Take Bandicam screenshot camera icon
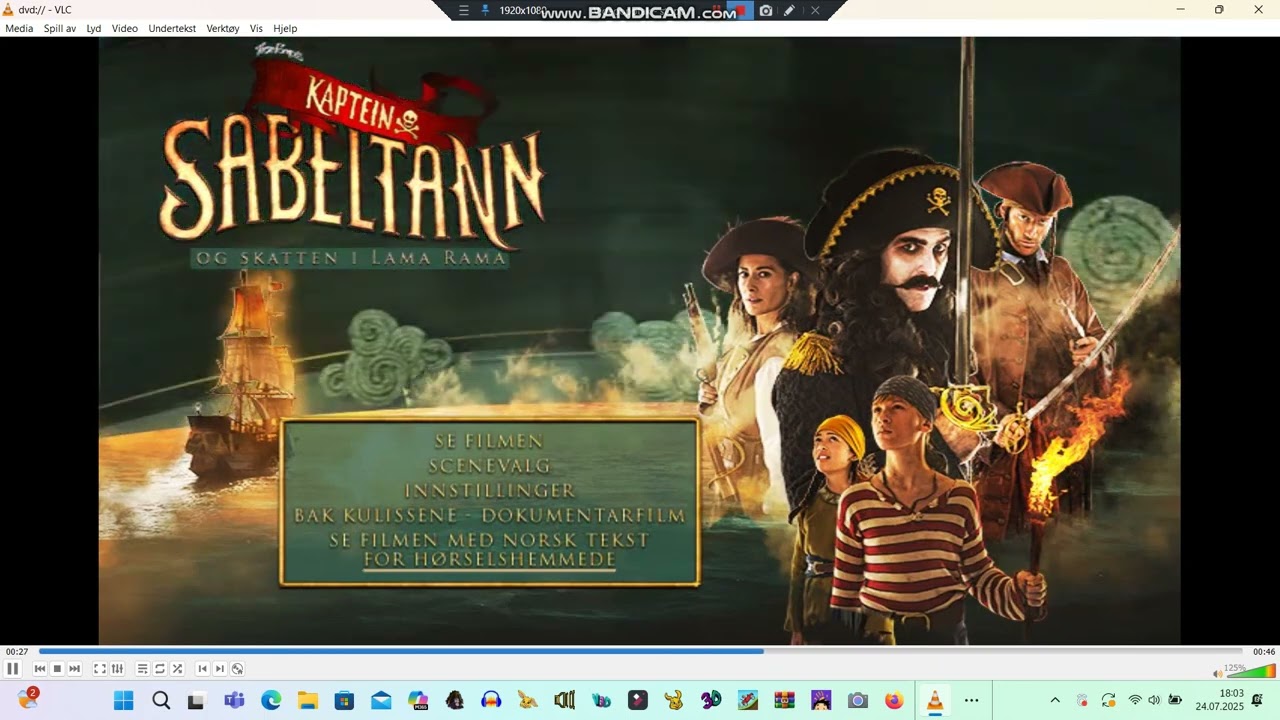This screenshot has width=1280, height=720. (x=766, y=10)
